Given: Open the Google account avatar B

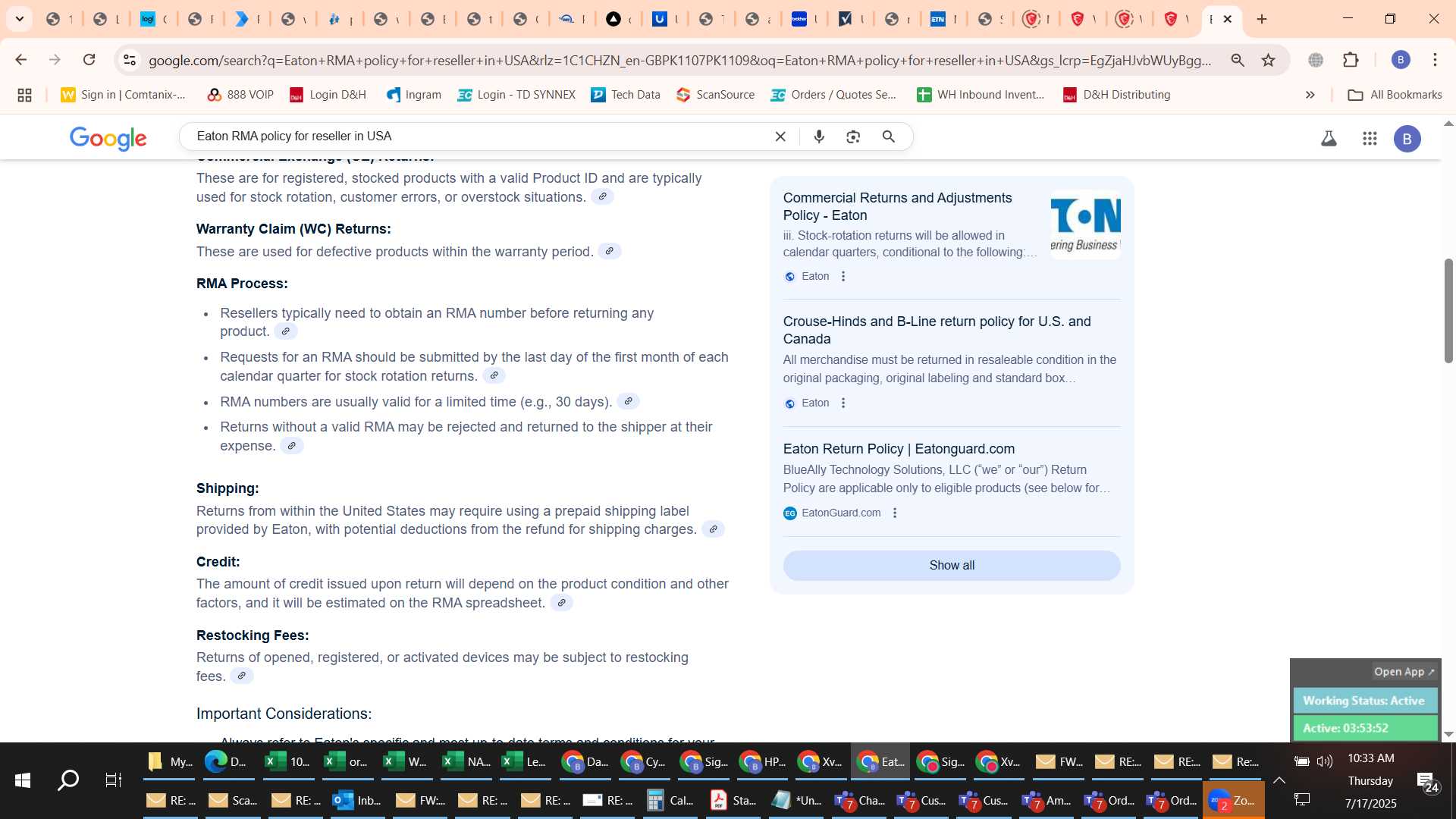Looking at the screenshot, I should point(1407,139).
